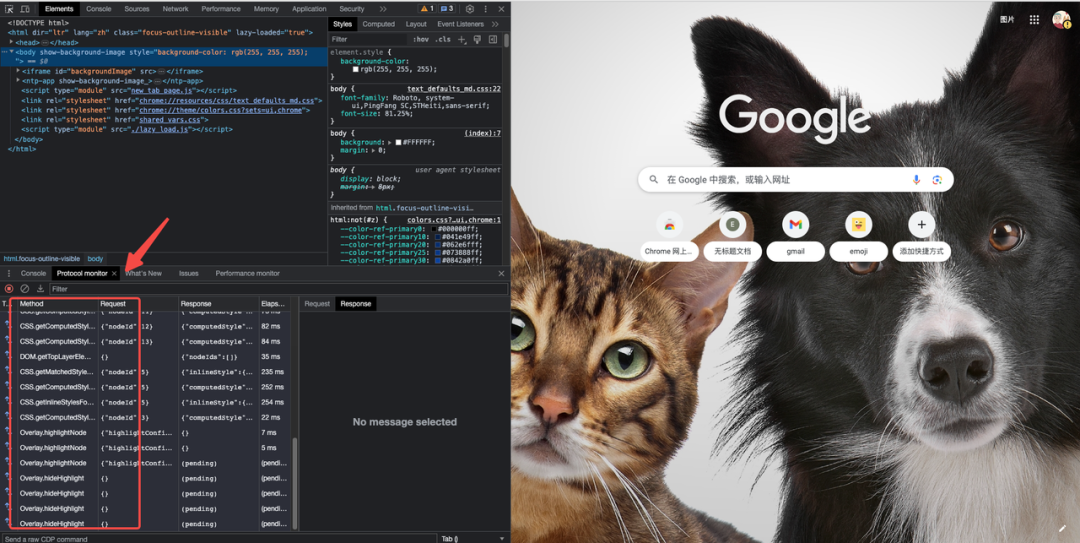Click the new style rule plus icon

click(461, 39)
